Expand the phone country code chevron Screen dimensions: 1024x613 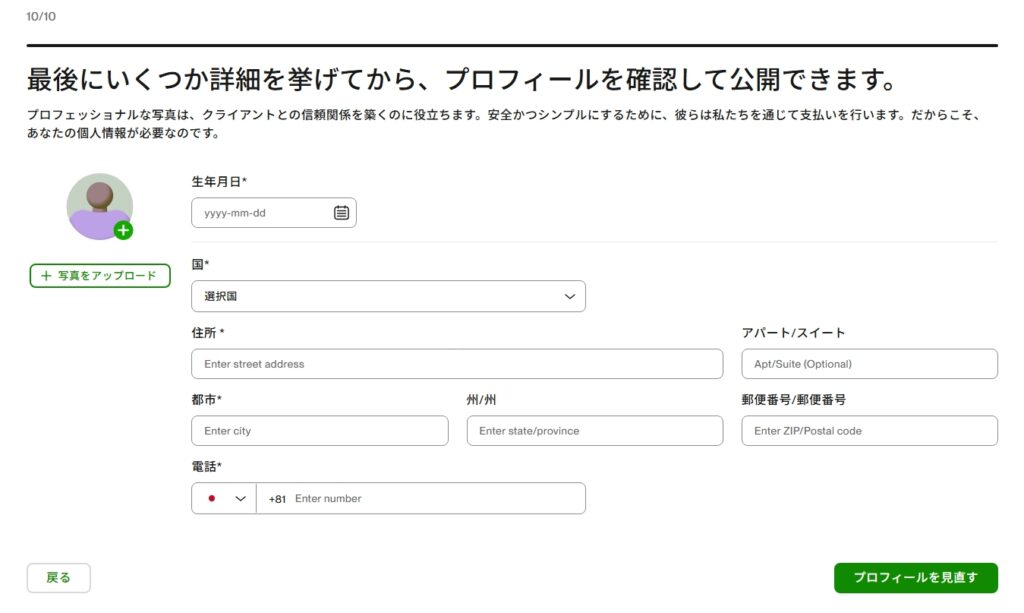click(x=240, y=498)
